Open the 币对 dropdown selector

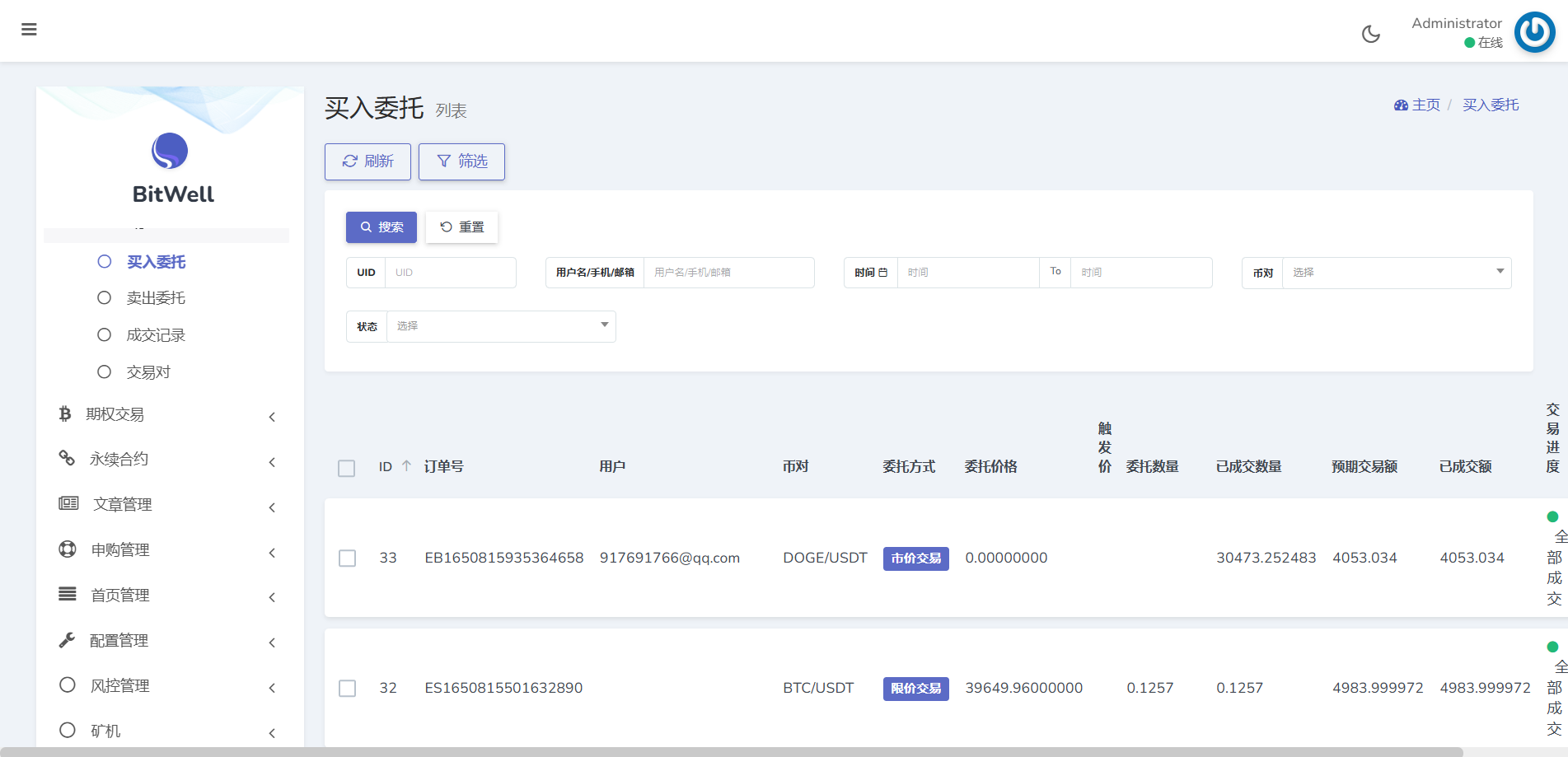[1396, 273]
